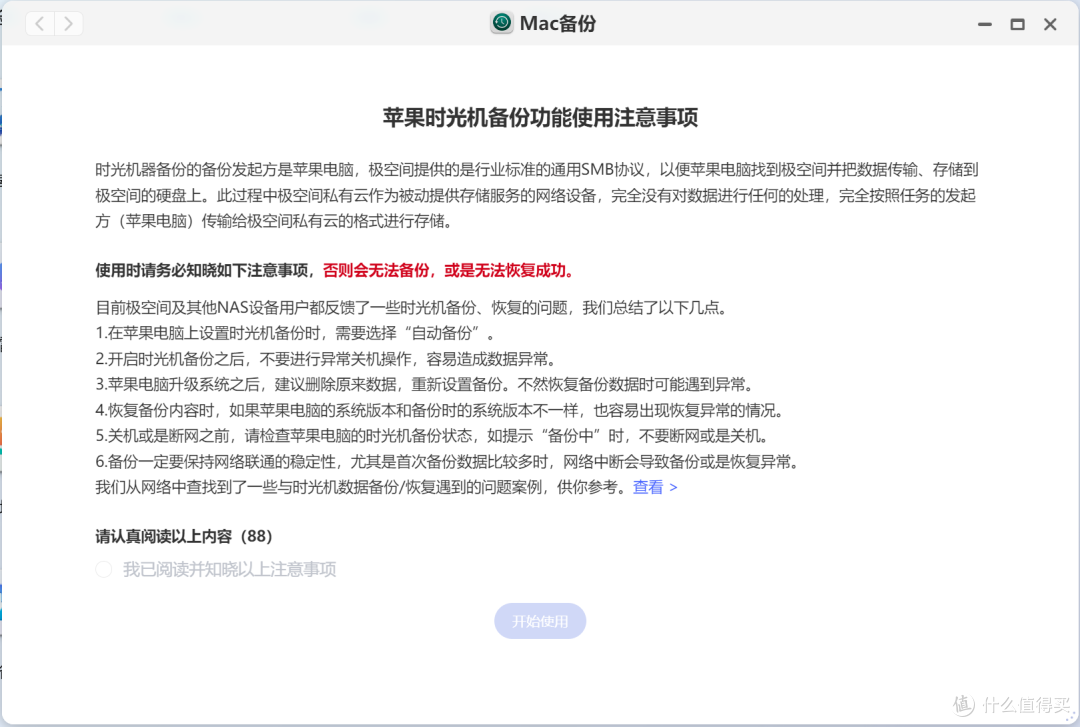
Task: Click the Mac备份 window title text
Action: [558, 23]
